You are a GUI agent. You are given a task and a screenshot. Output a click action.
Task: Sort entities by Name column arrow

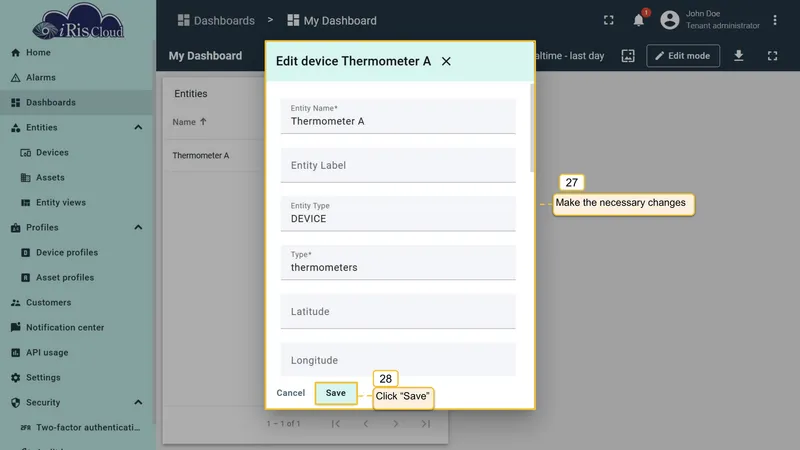point(203,121)
